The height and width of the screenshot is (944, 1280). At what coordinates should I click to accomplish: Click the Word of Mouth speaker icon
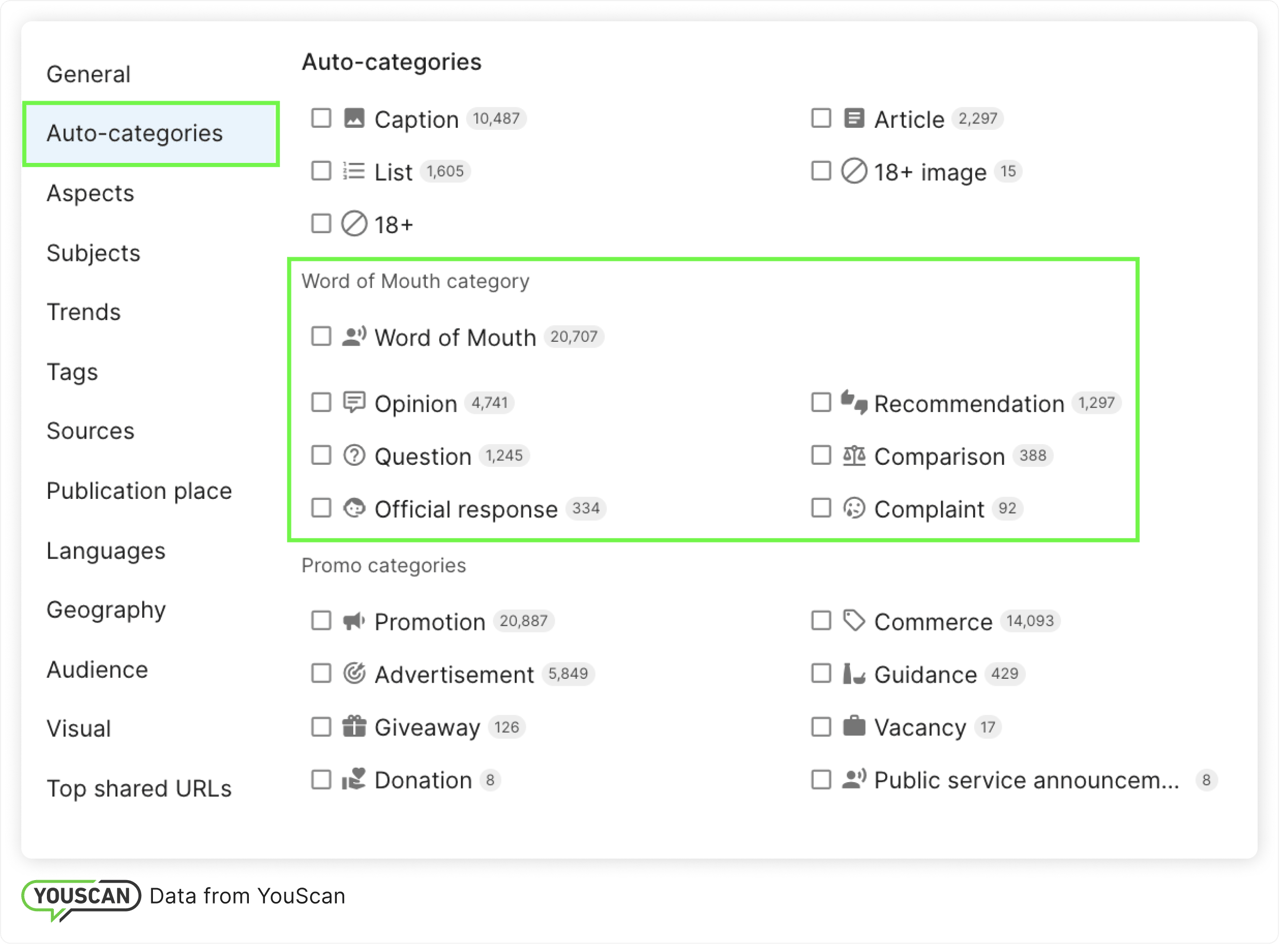[354, 336]
